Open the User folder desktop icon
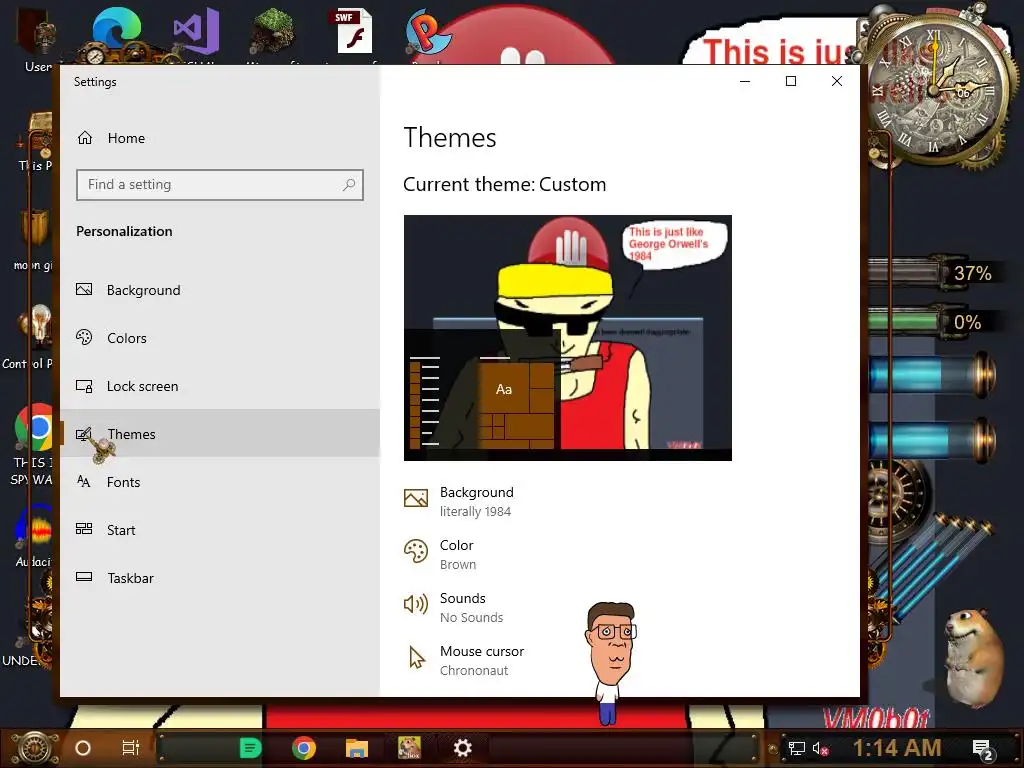The image size is (1024, 768). 37,38
